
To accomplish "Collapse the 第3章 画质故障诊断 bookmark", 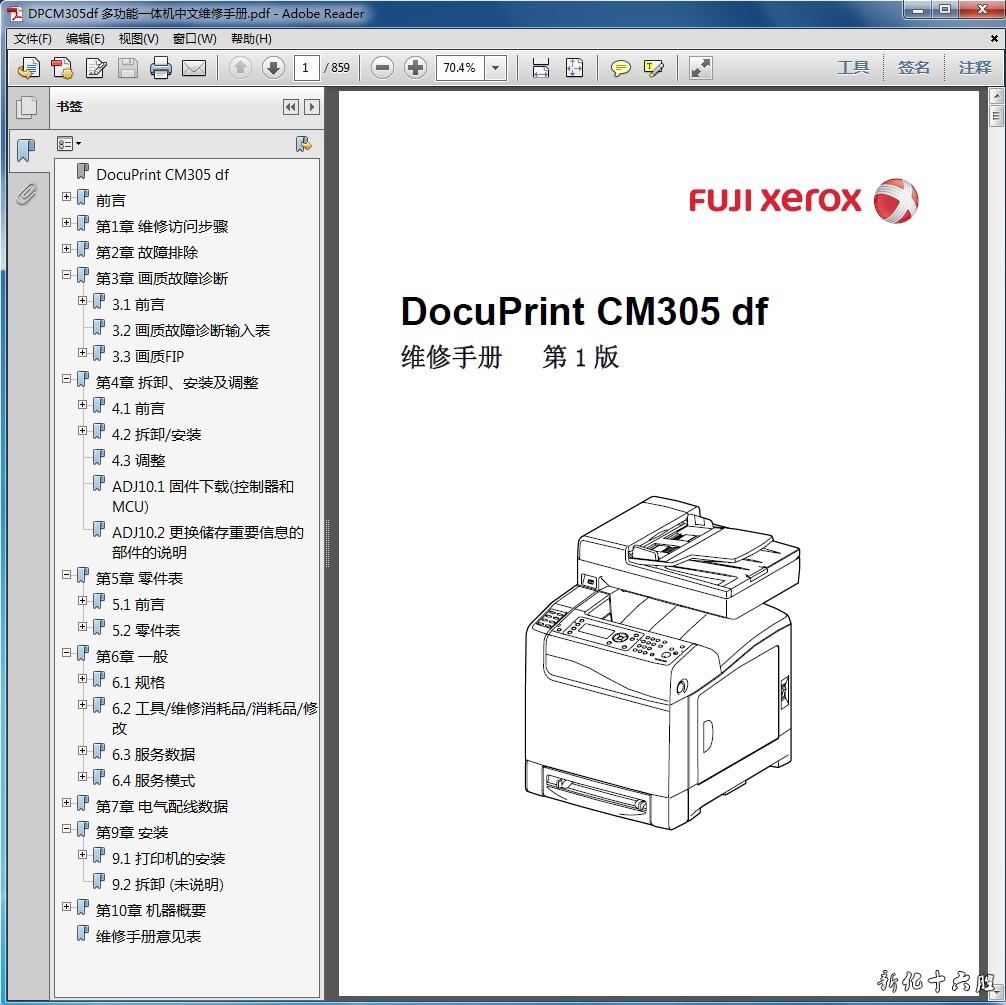I will point(67,277).
